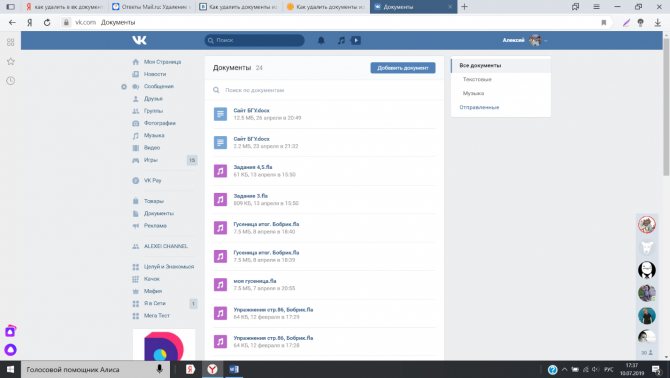Open the Задание 3.fla document
670x378 pixels.
pos(250,196)
